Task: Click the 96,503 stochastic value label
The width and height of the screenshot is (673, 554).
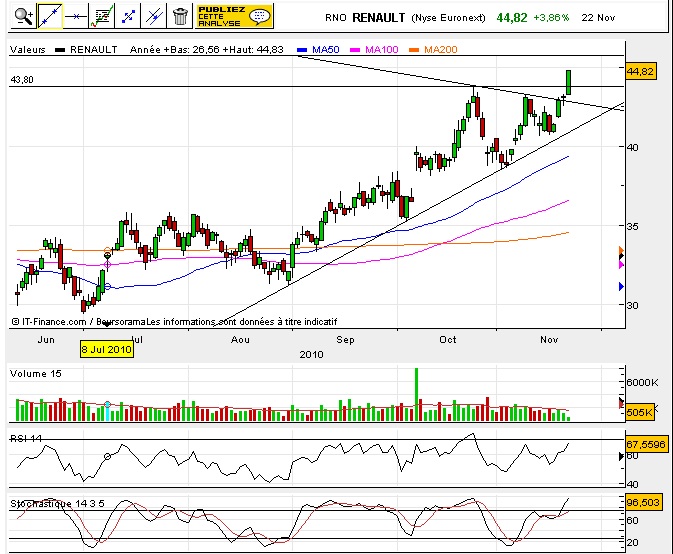Action: [x=643, y=502]
